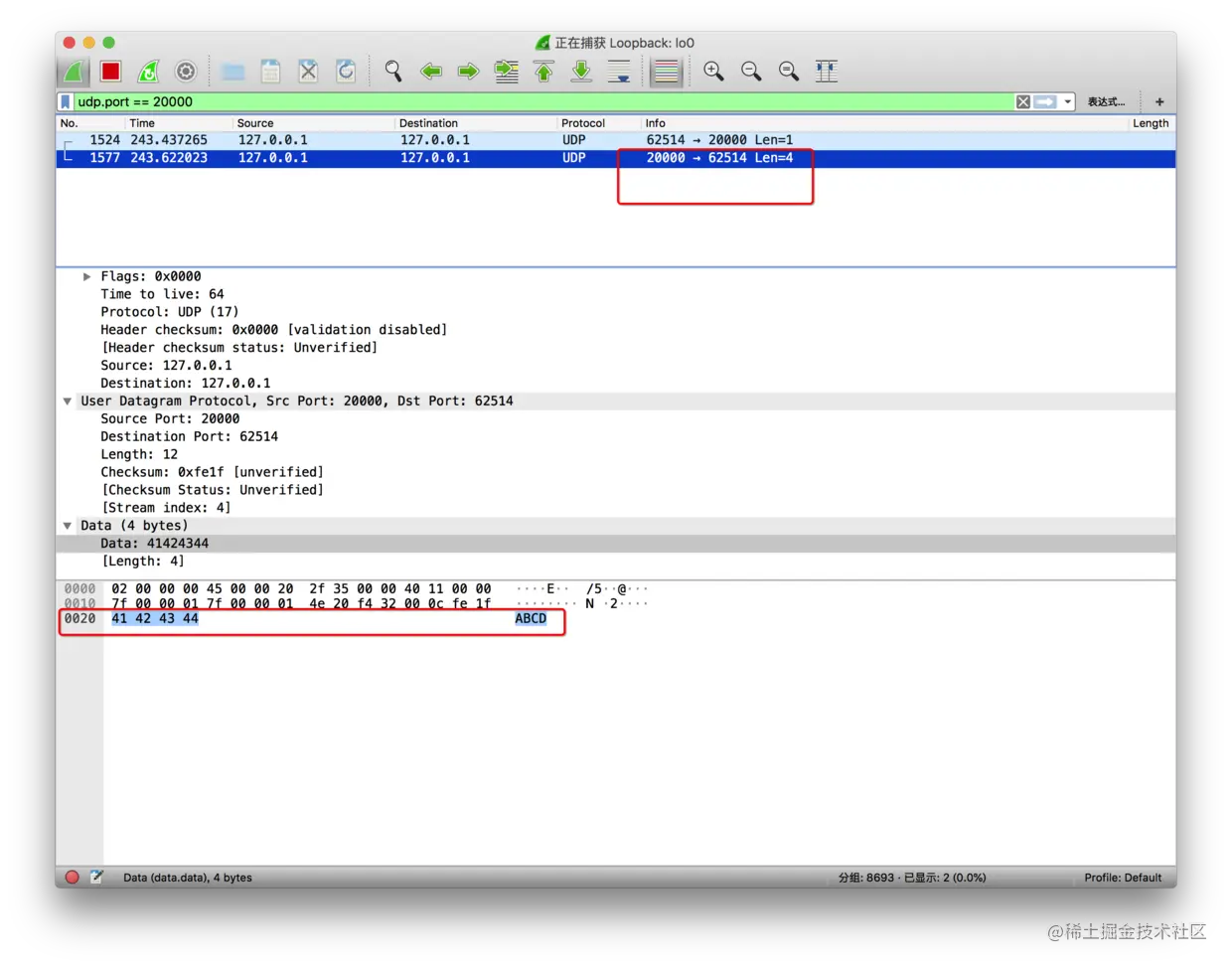Open capture options gear icon

pos(186,72)
